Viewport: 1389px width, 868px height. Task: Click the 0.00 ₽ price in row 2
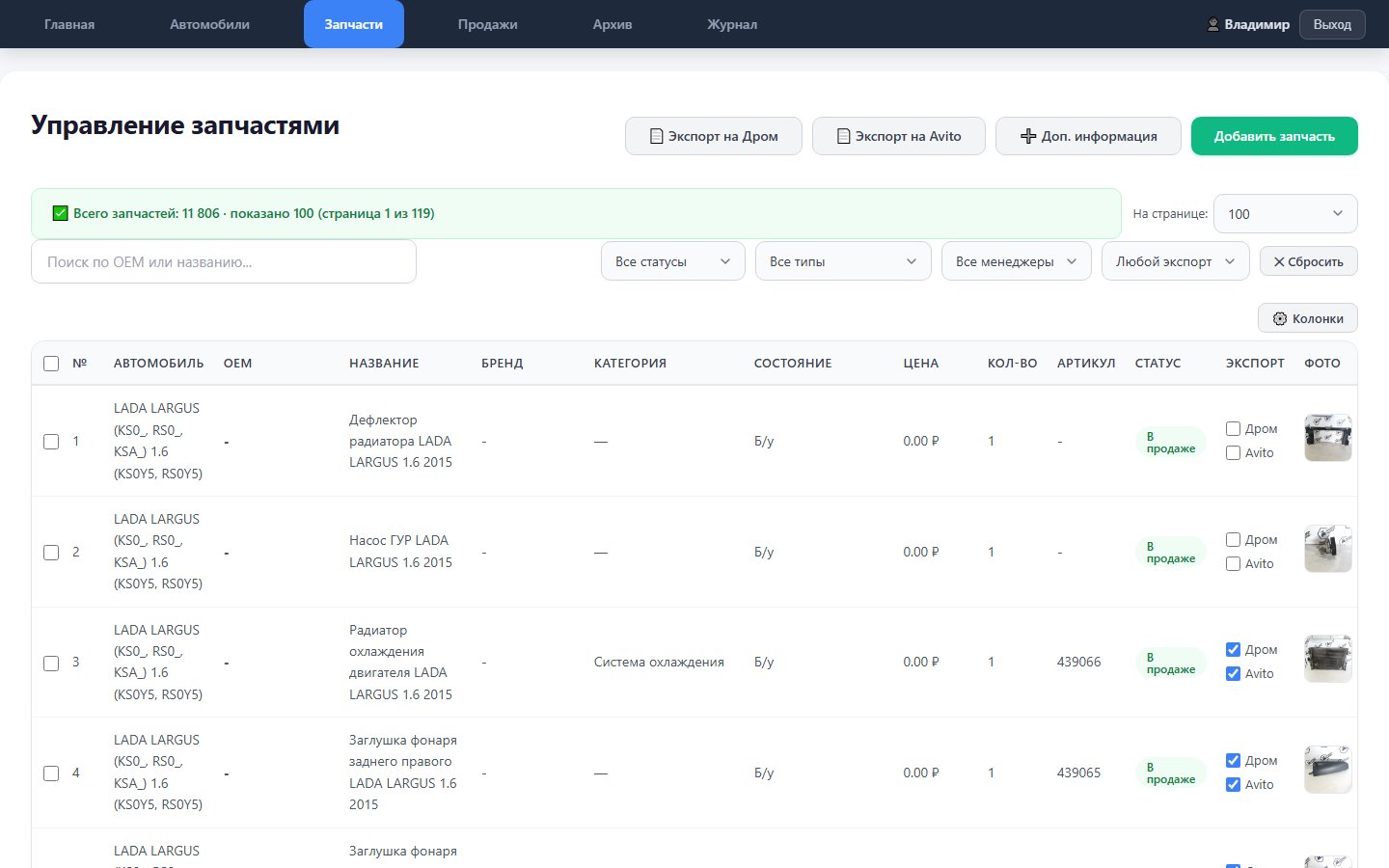point(920,552)
